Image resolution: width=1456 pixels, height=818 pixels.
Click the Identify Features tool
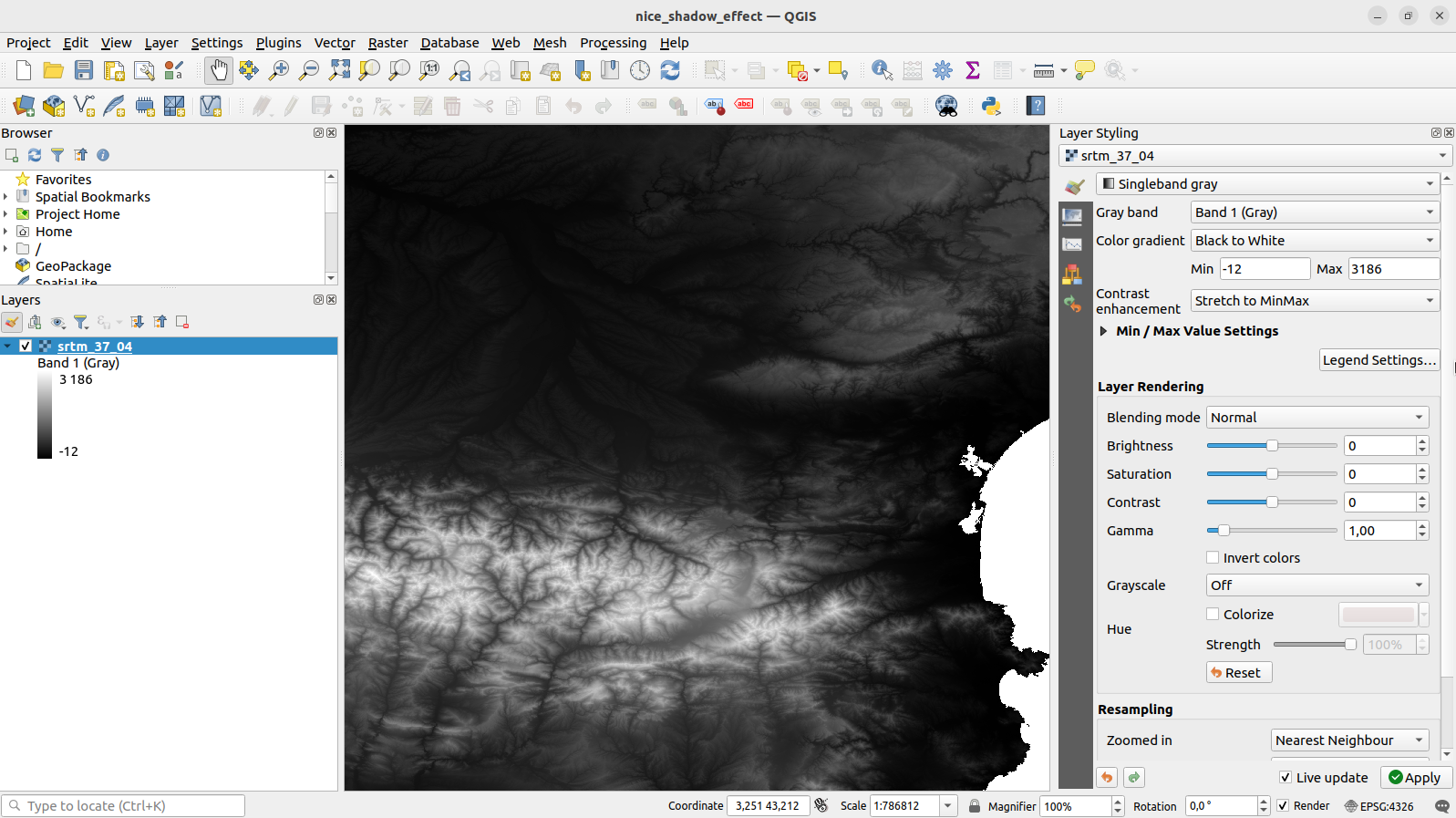(881, 70)
